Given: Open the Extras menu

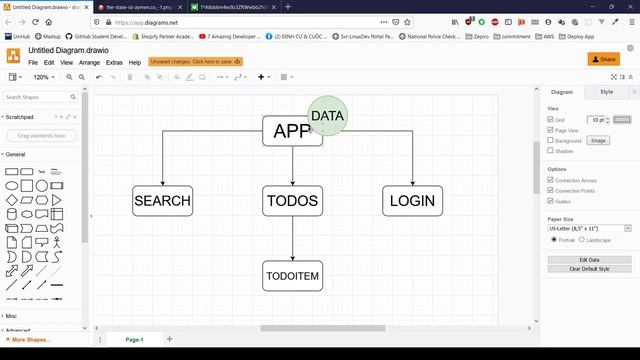Looking at the screenshot, I should 114,63.
